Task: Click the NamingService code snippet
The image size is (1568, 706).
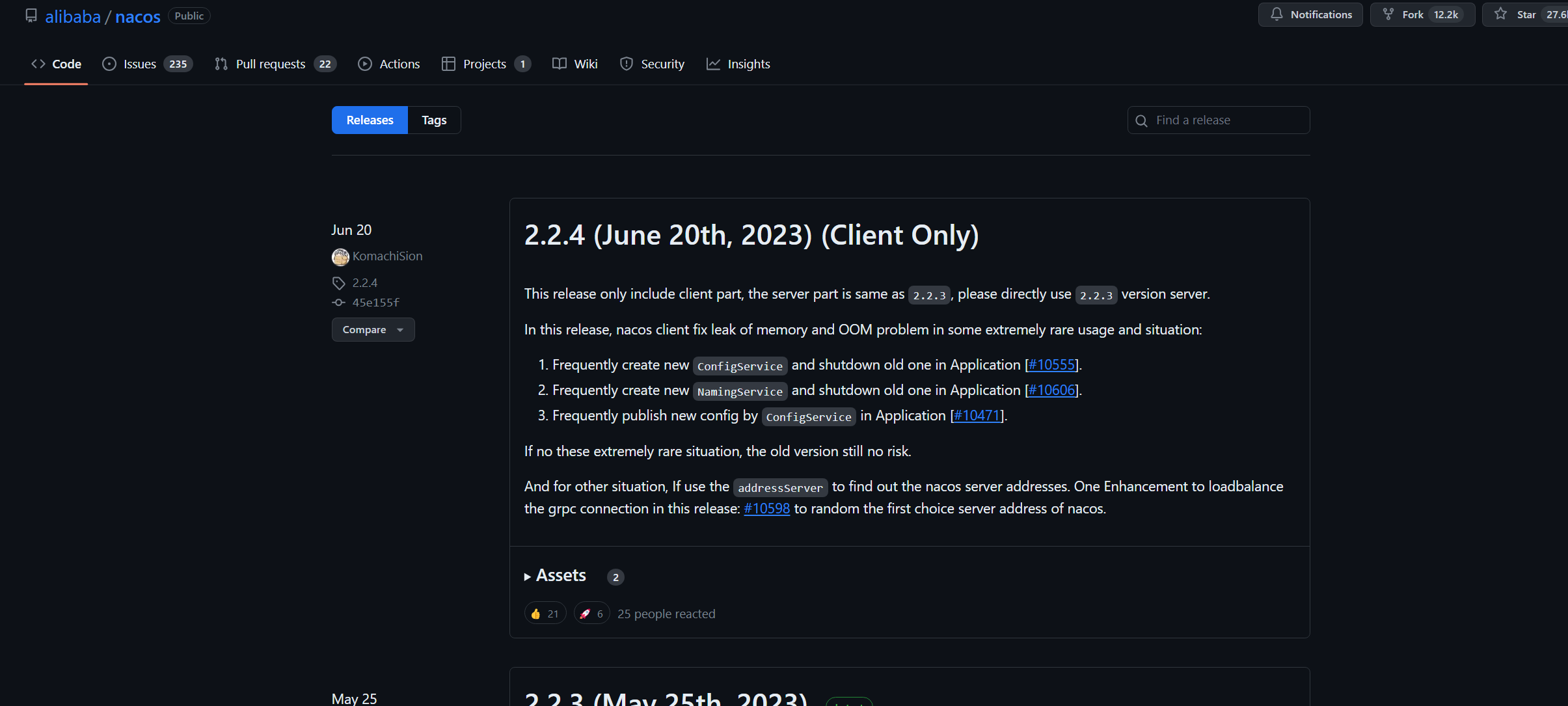Action: pos(740,391)
